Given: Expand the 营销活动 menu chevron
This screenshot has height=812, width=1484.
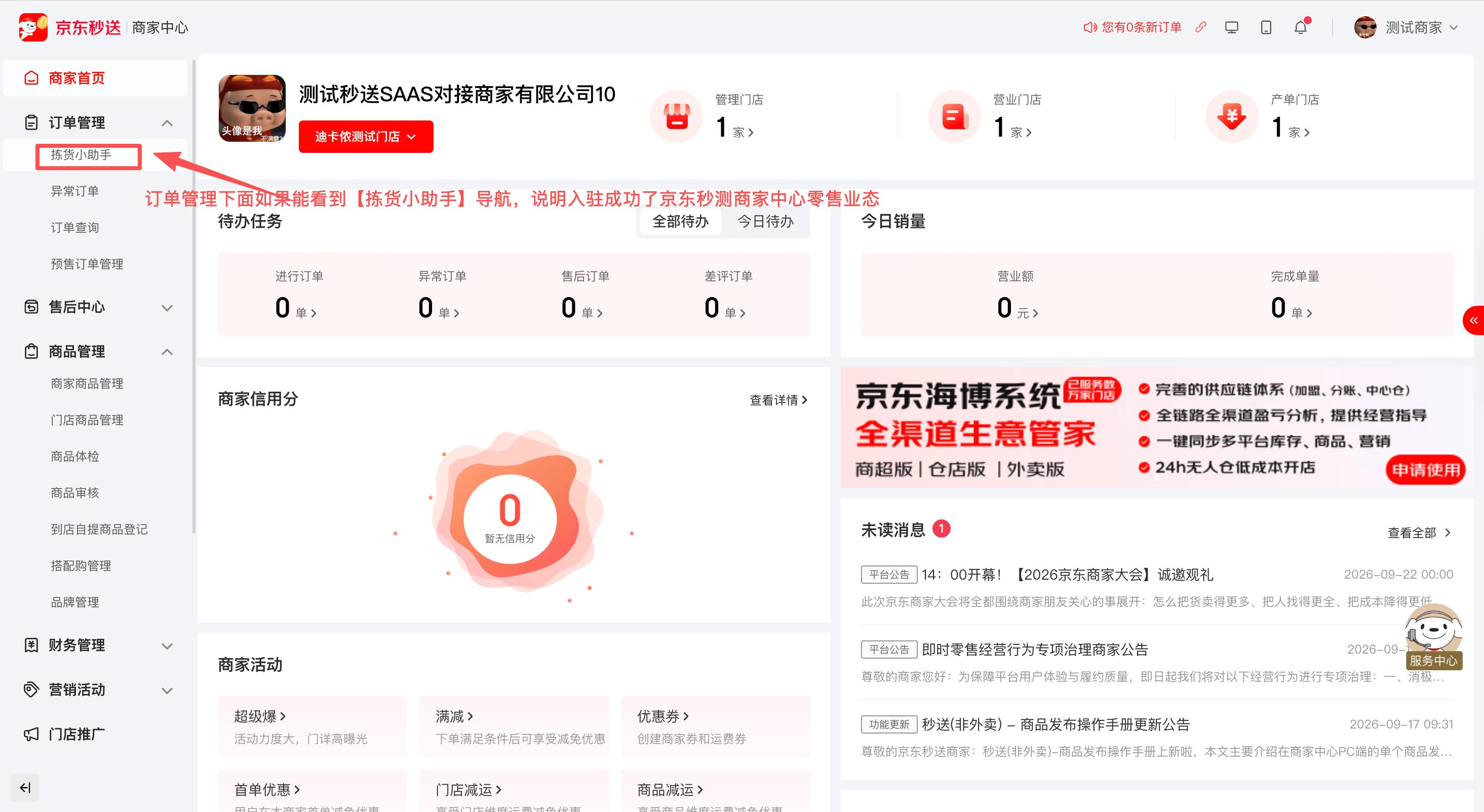Looking at the screenshot, I should pos(167,690).
